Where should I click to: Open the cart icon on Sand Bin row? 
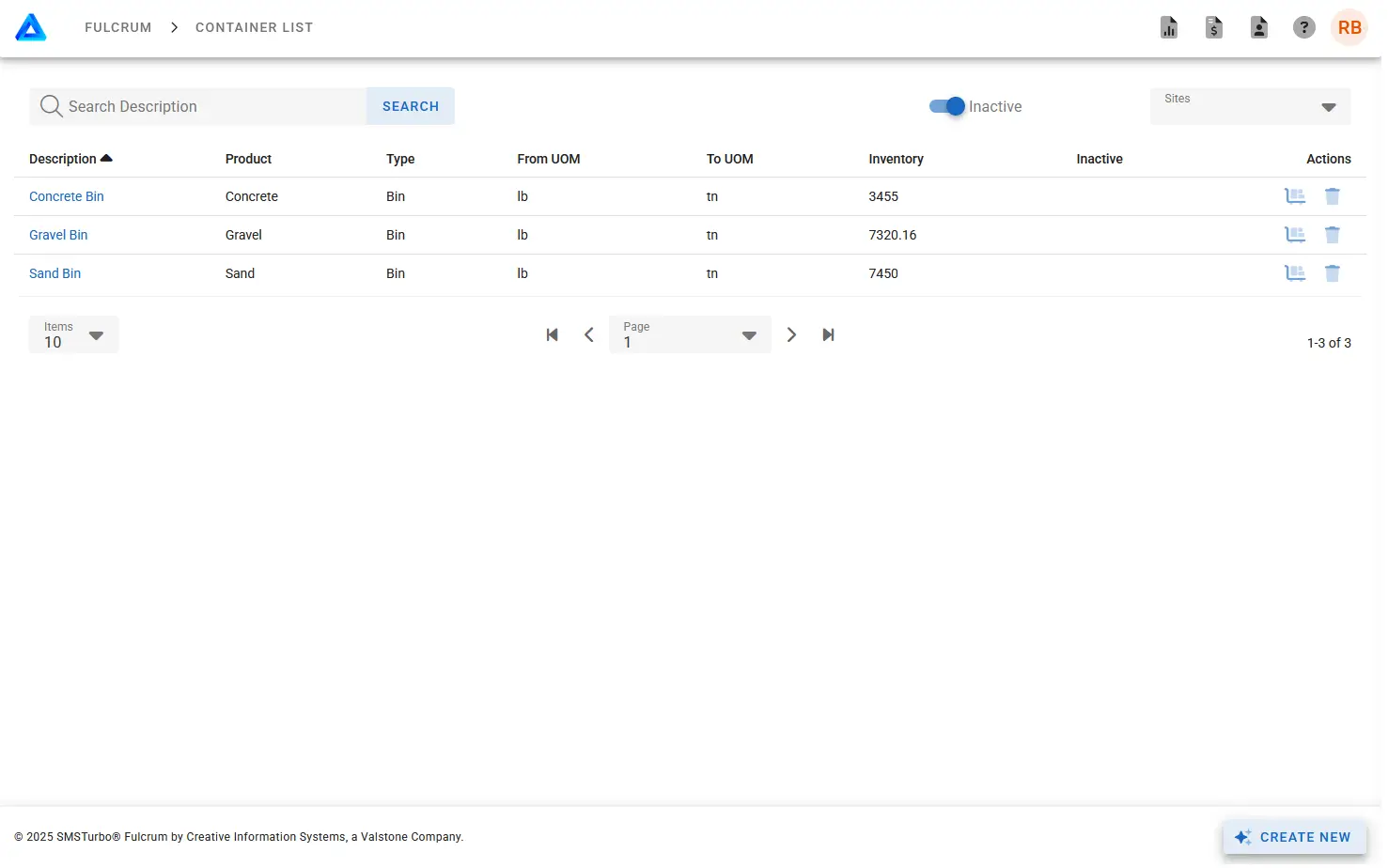tap(1295, 272)
